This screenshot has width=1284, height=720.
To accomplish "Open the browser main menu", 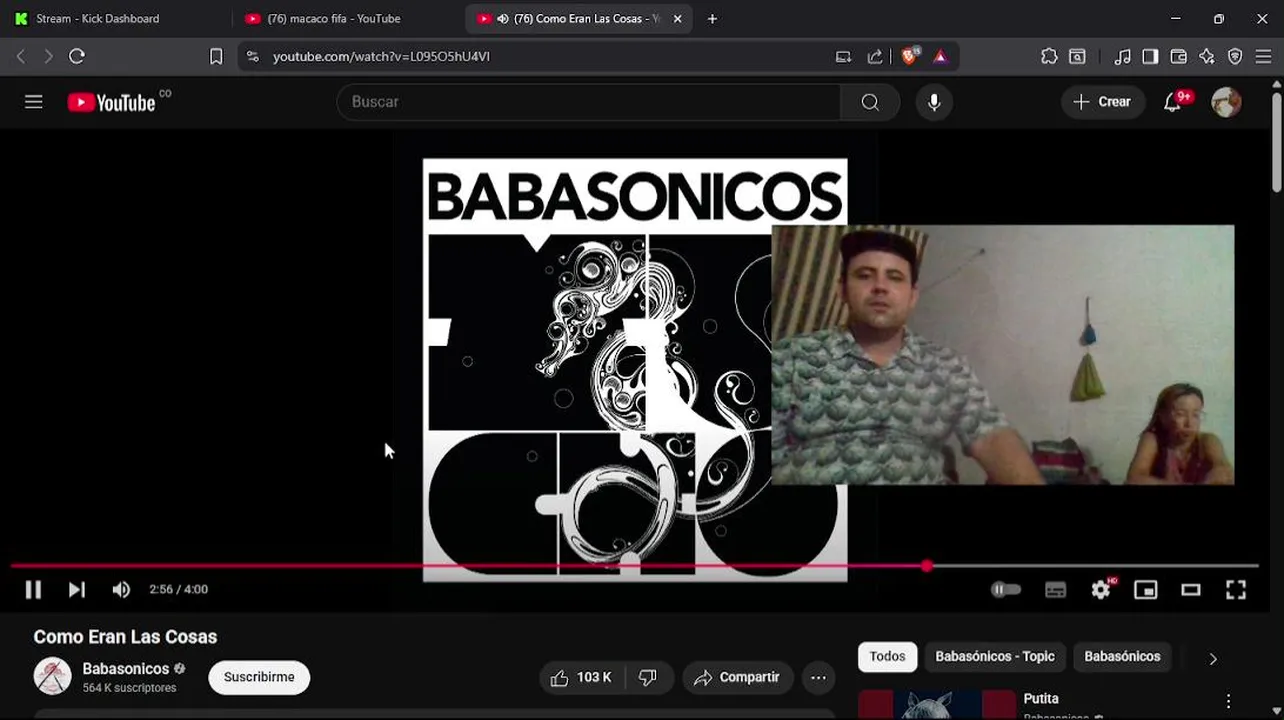I will pyautogui.click(x=1263, y=56).
